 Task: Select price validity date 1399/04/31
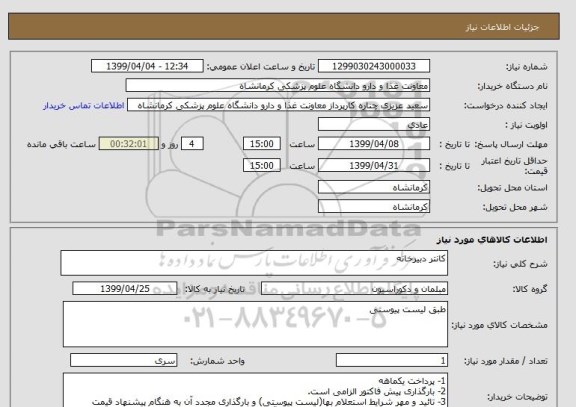(x=374, y=165)
